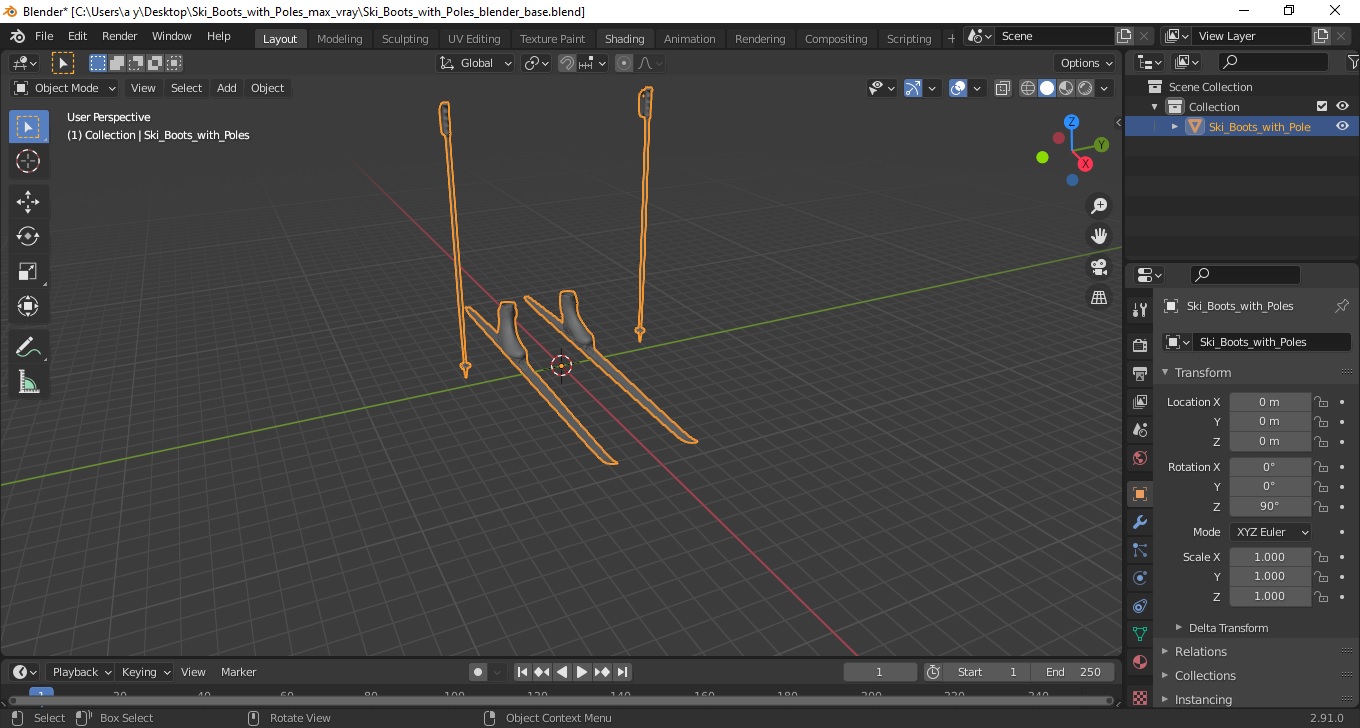Screen dimensions: 1360x728
Task: Open the Output properties tab
Action: [1140, 373]
